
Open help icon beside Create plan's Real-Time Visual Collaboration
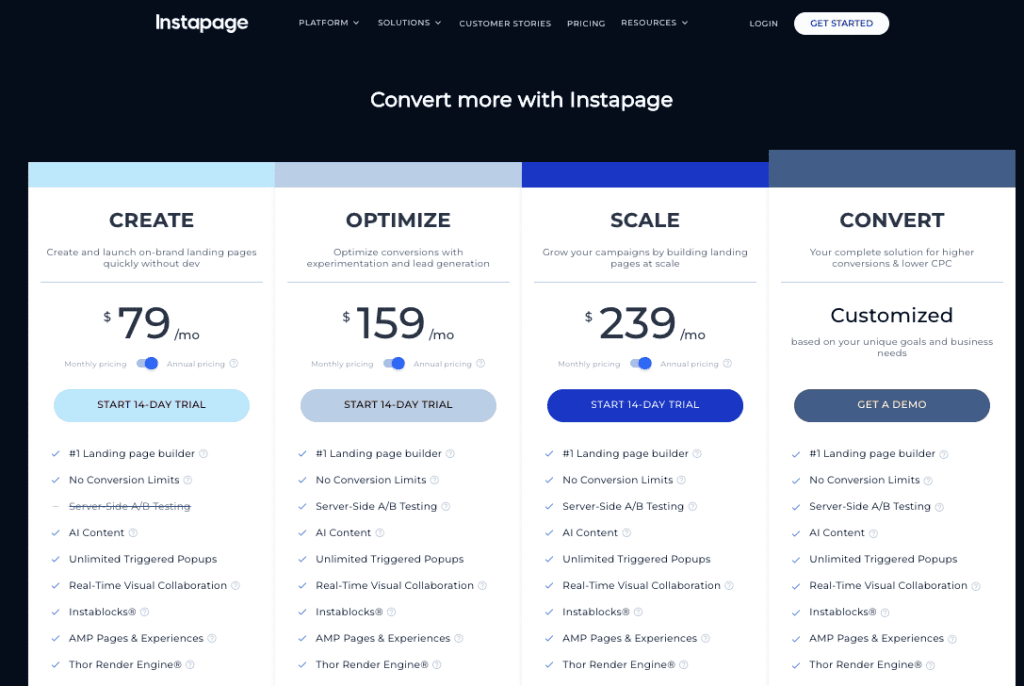click(235, 585)
